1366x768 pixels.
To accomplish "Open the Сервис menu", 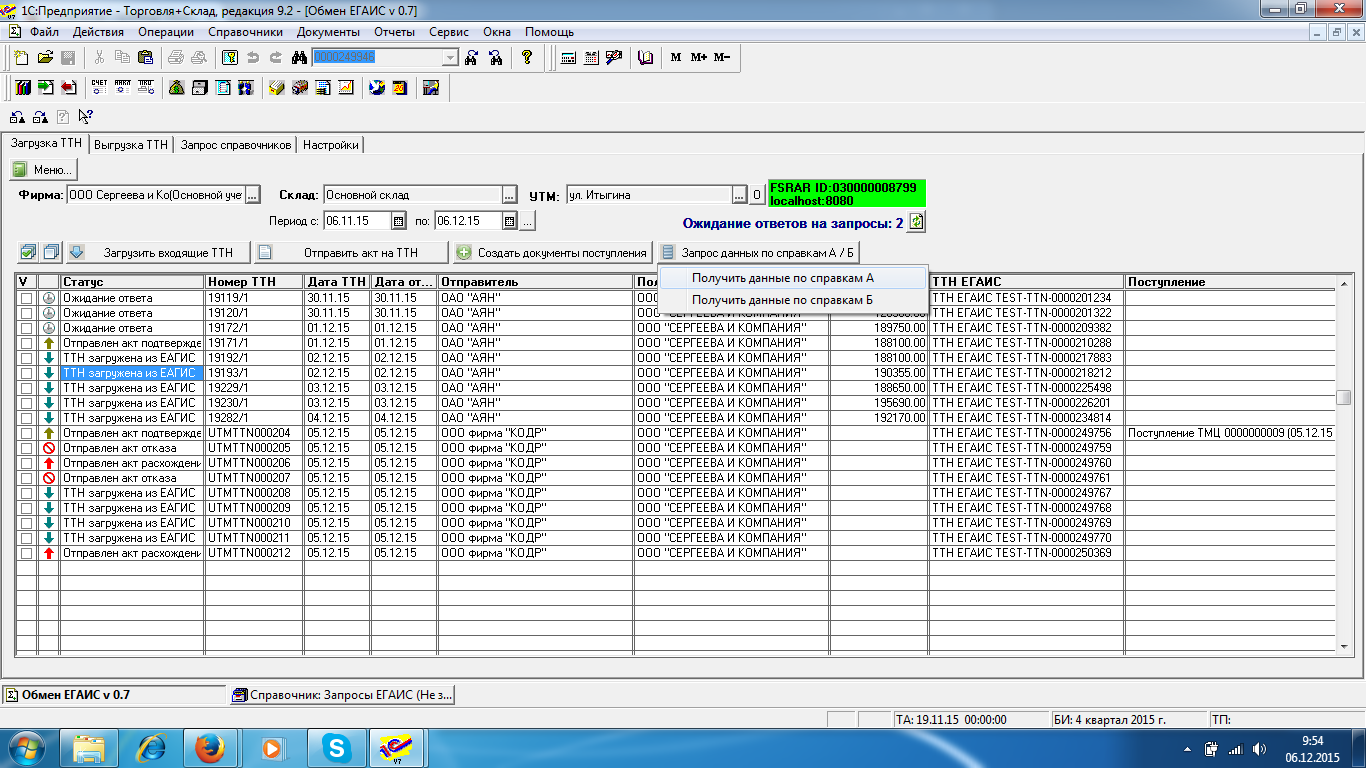I will [x=449, y=32].
